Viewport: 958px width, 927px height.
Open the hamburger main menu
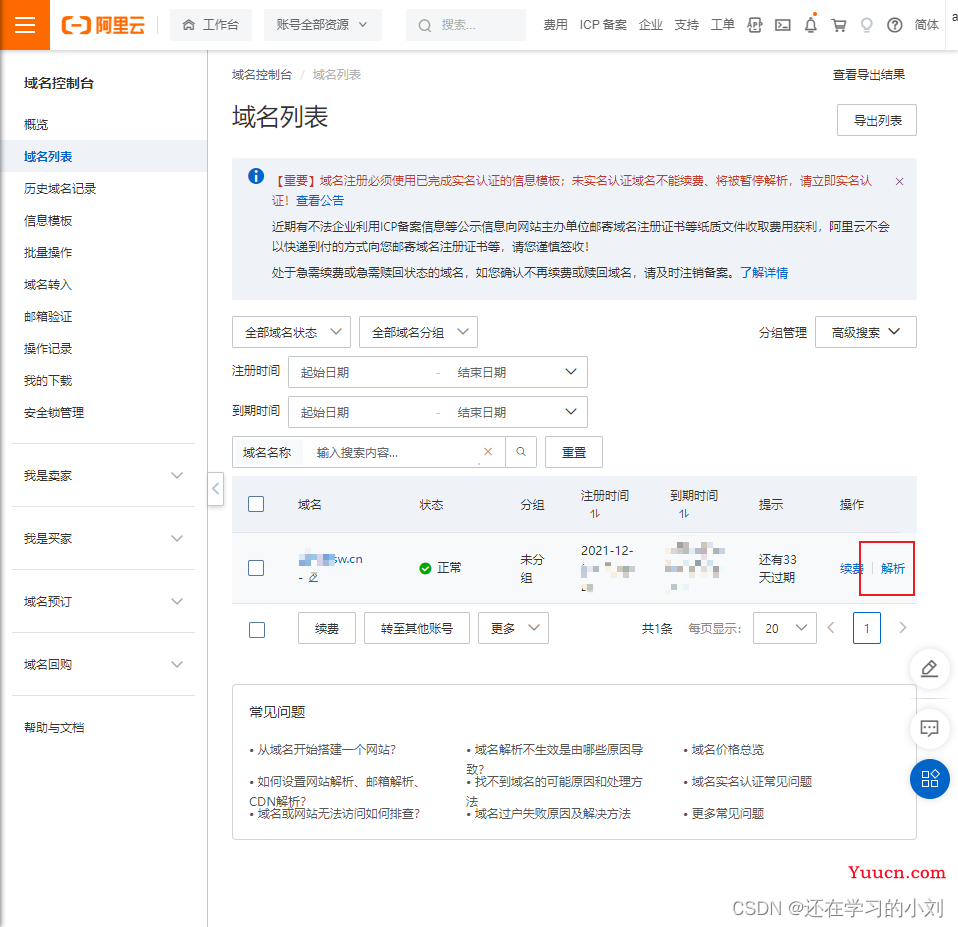coord(24,24)
